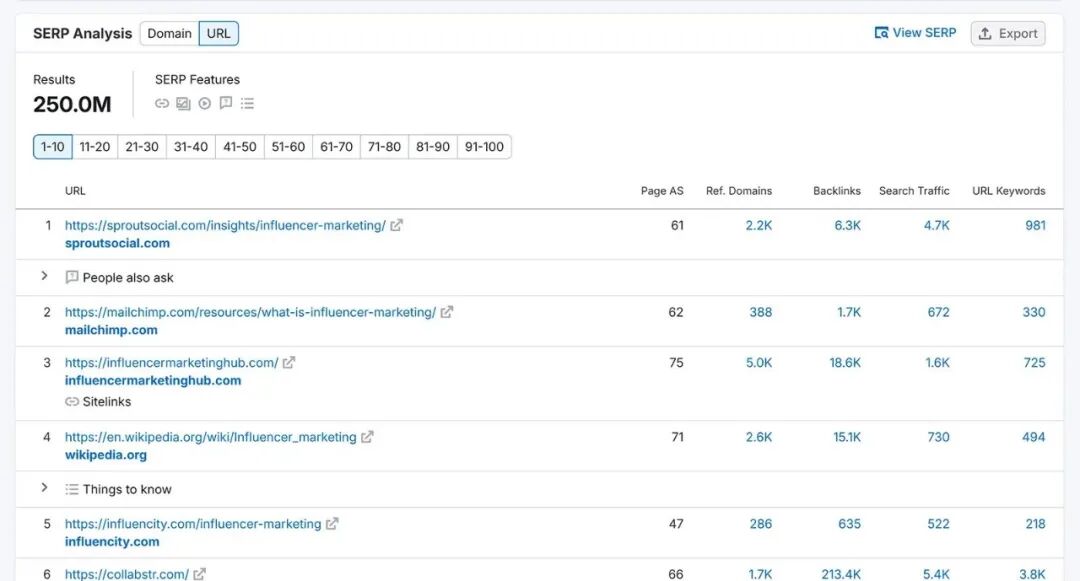Switch SERP Analysis to Domain view
The image size is (1080, 581).
pyautogui.click(x=169, y=34)
